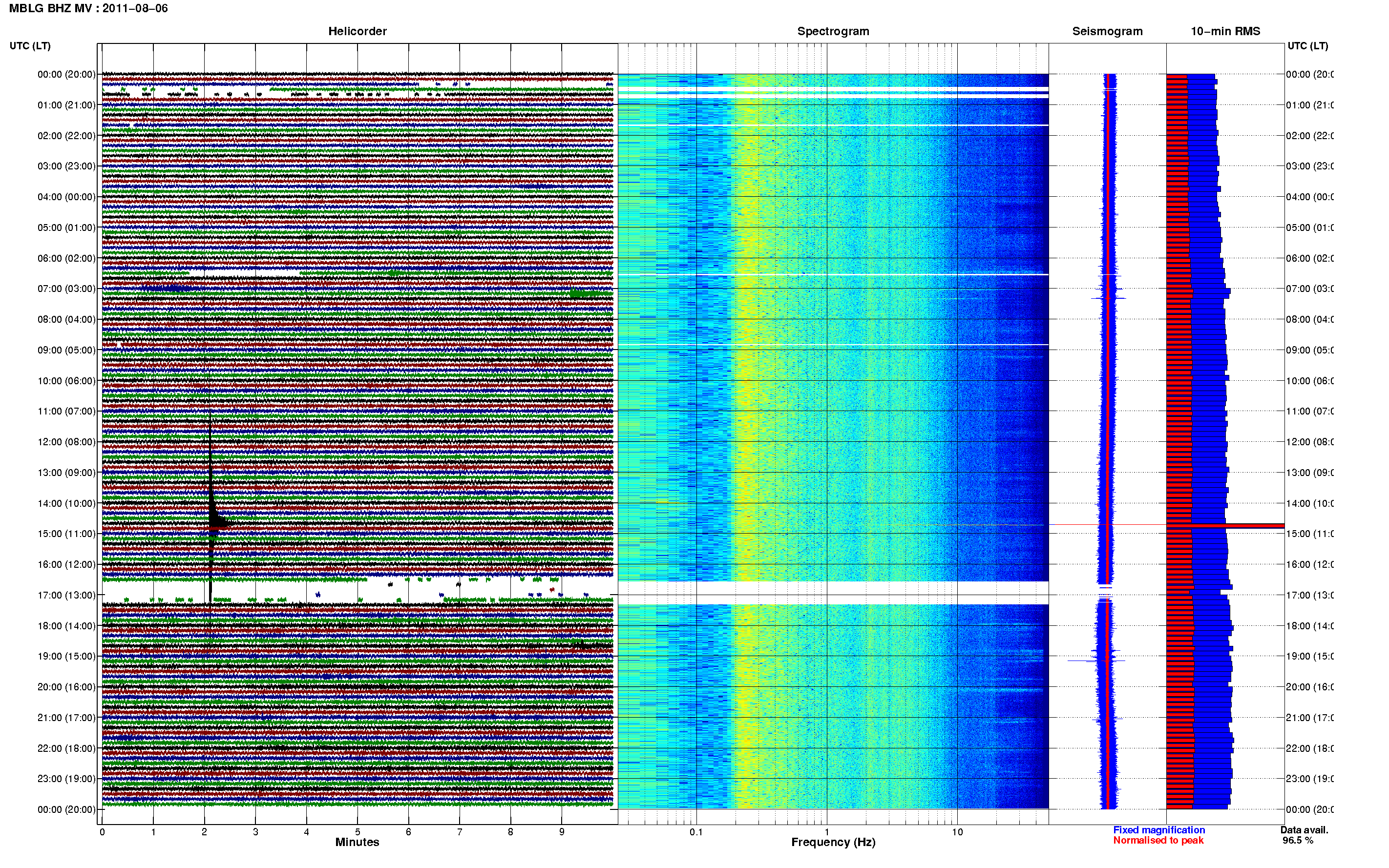Image resolution: width=1389 pixels, height=868 pixels.
Task: Click minute tick label '9' on helicorder axis
Action: pos(562,832)
